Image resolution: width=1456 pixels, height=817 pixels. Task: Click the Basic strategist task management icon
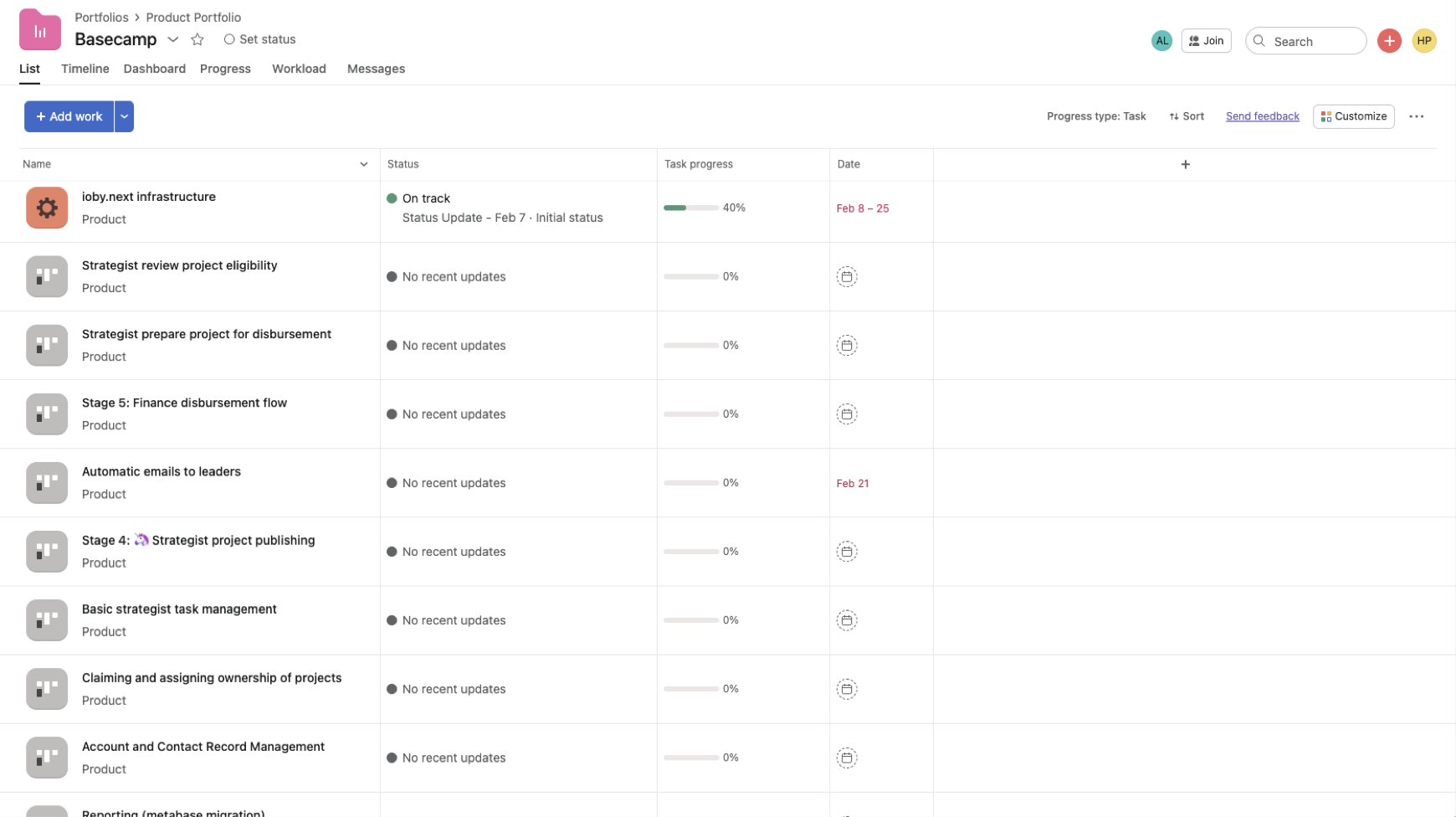click(x=47, y=619)
